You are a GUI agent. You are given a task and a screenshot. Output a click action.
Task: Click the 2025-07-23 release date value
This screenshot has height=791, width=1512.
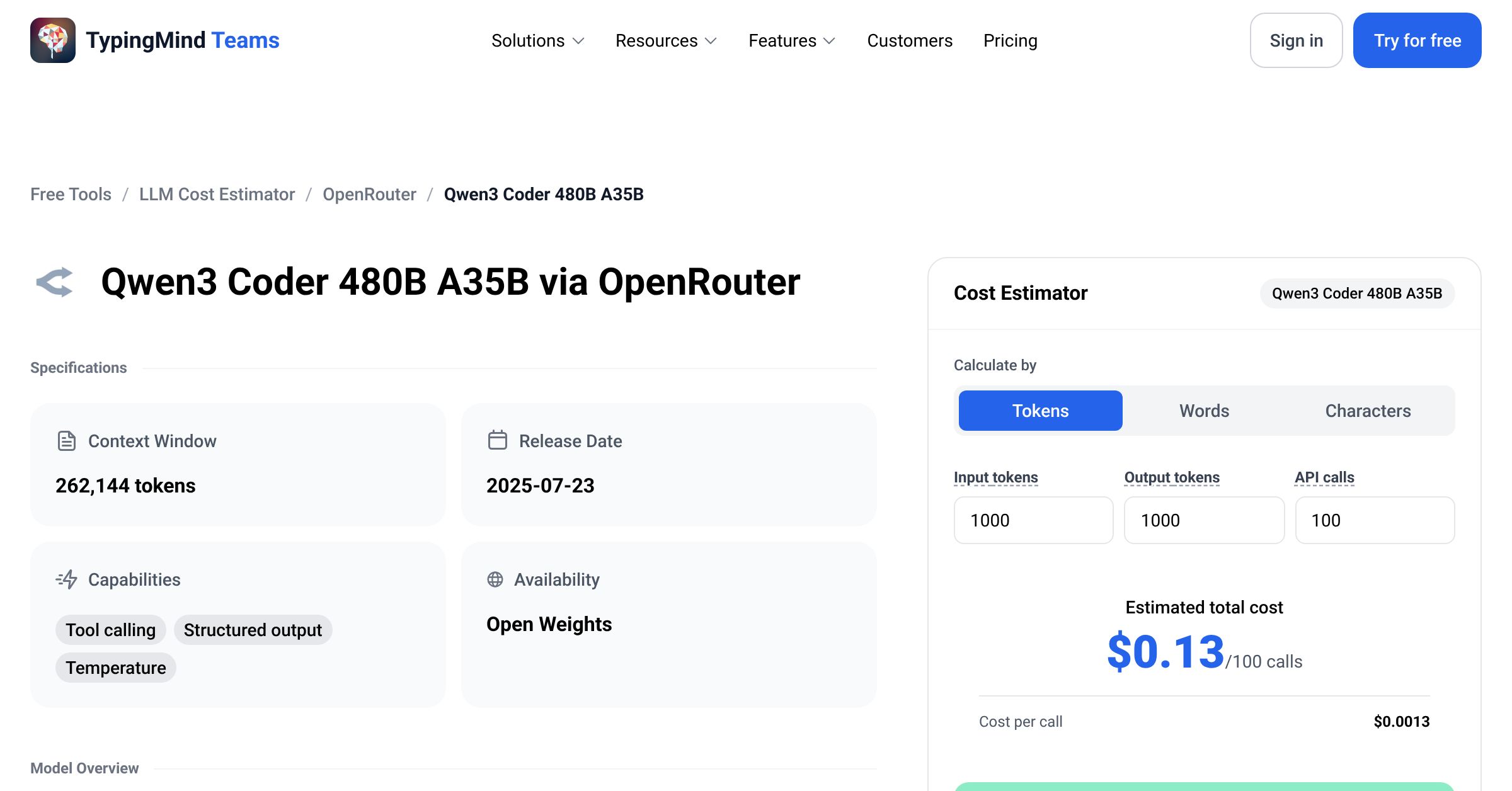click(x=541, y=486)
